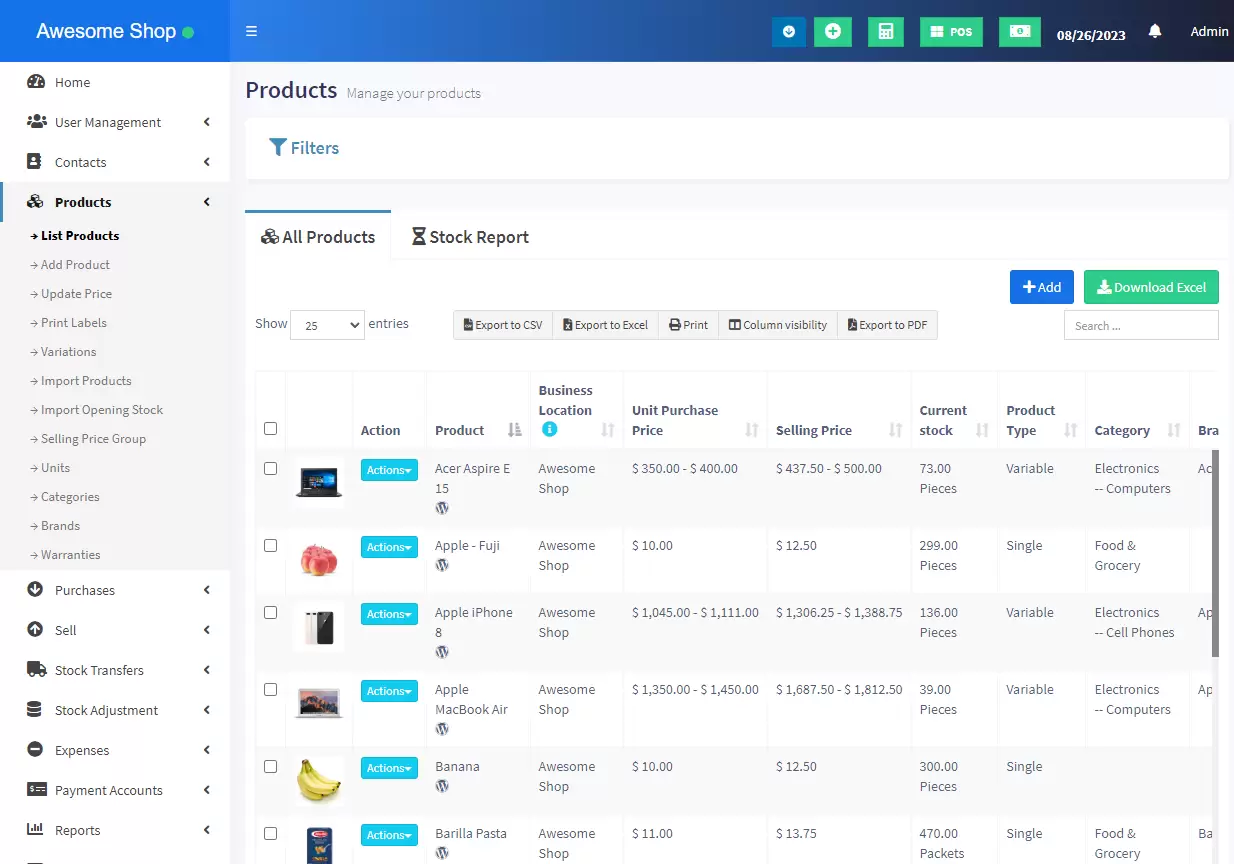Image resolution: width=1234 pixels, height=864 pixels.
Task: Switch to the All Products tab
Action: pos(318,237)
